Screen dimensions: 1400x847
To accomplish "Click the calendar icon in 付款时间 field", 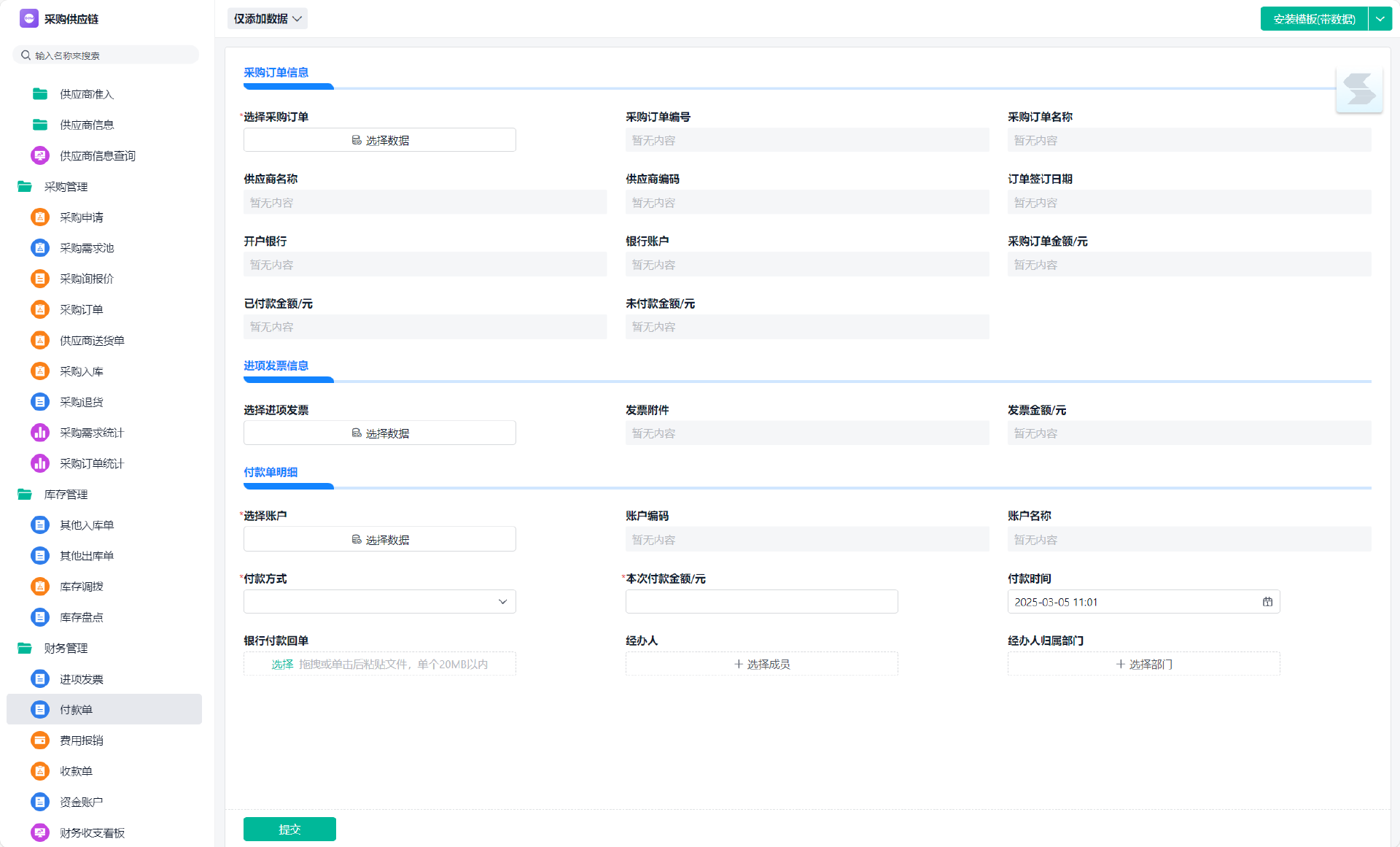I will (x=1267, y=602).
